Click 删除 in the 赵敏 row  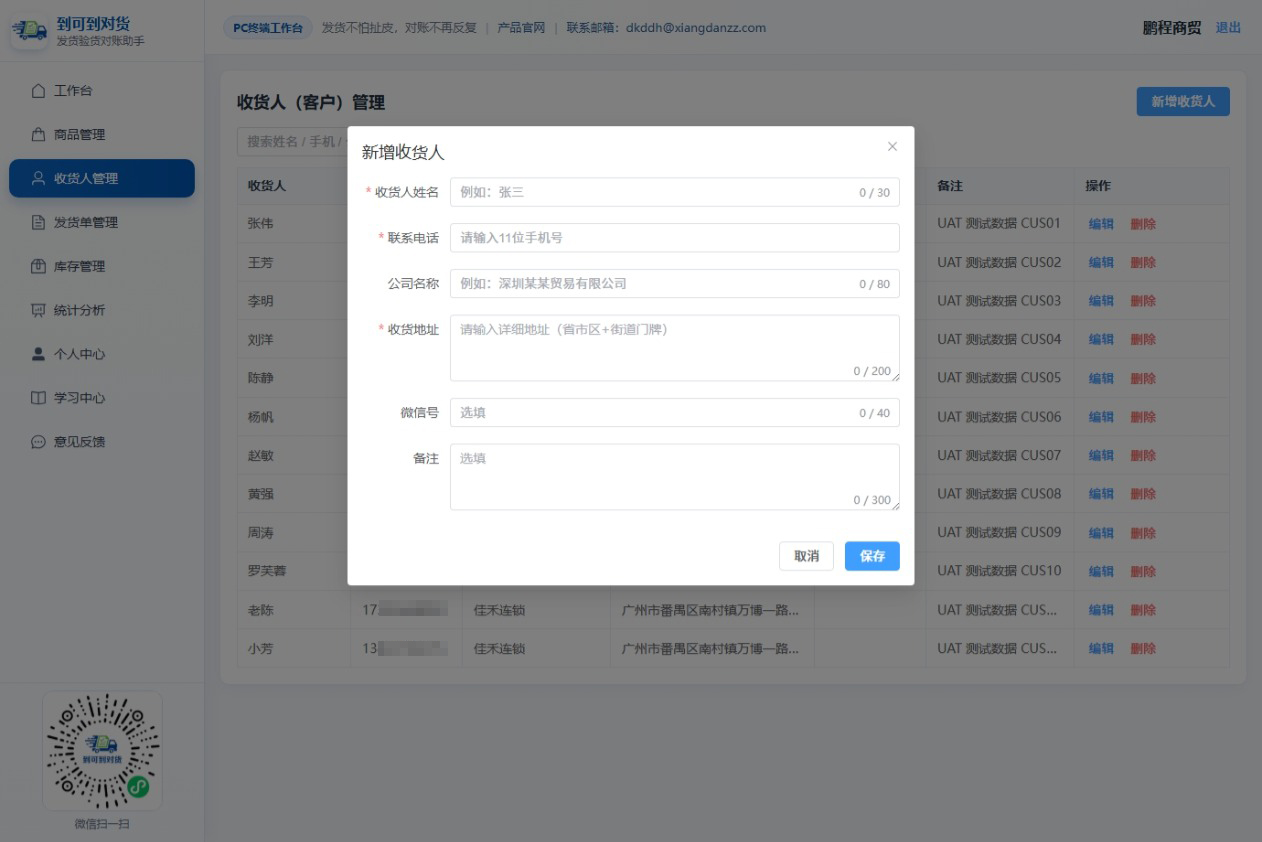pos(1143,456)
